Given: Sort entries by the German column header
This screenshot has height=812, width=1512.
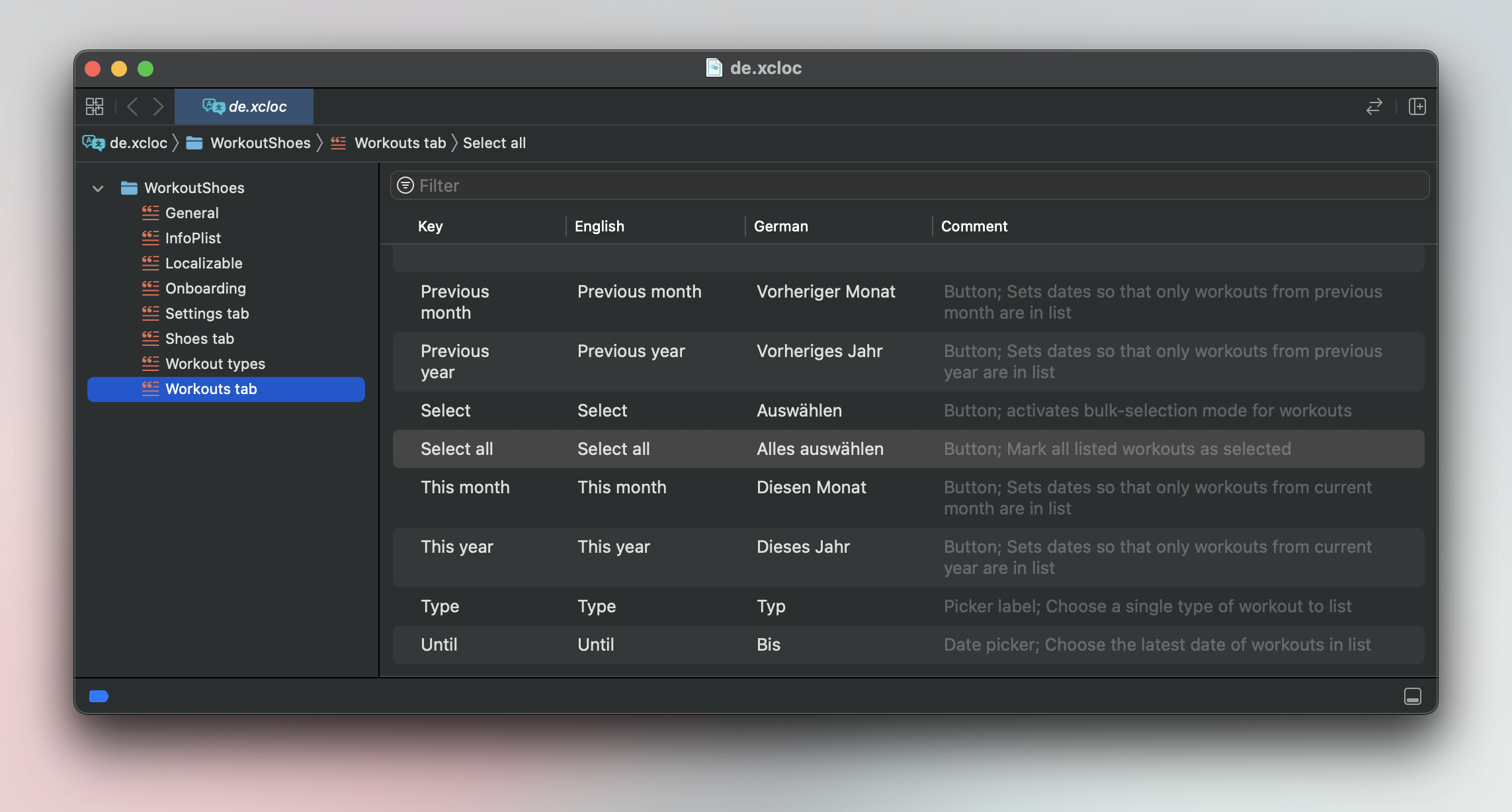Looking at the screenshot, I should point(780,226).
